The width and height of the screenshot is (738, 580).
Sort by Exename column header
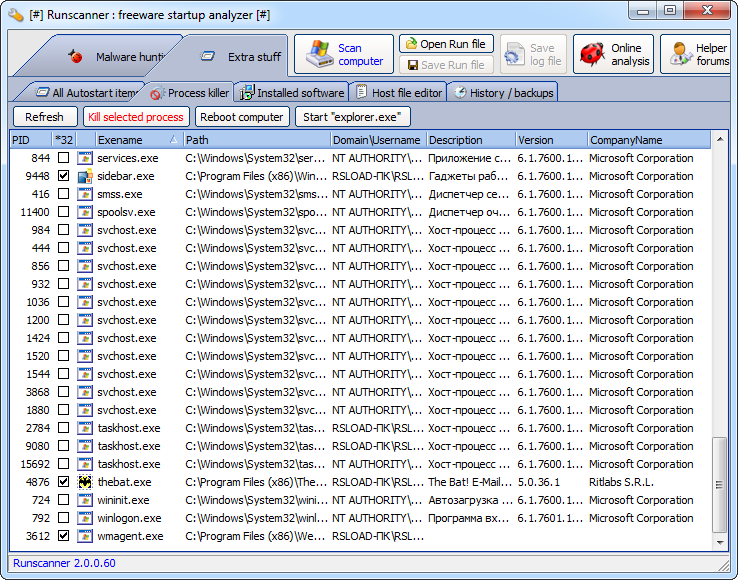pyautogui.click(x=139, y=140)
